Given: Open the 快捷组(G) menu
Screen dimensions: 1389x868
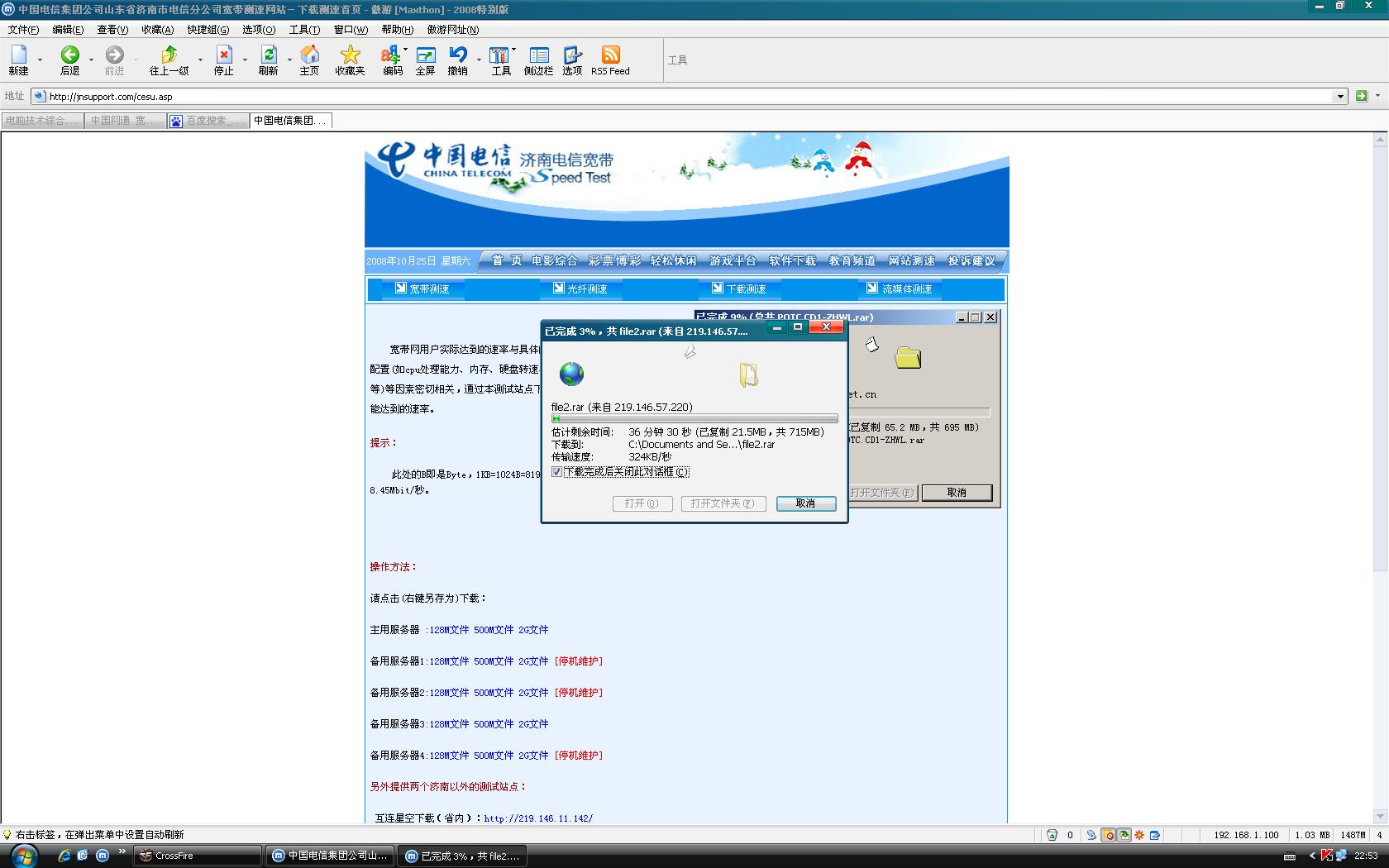Looking at the screenshot, I should [208, 29].
